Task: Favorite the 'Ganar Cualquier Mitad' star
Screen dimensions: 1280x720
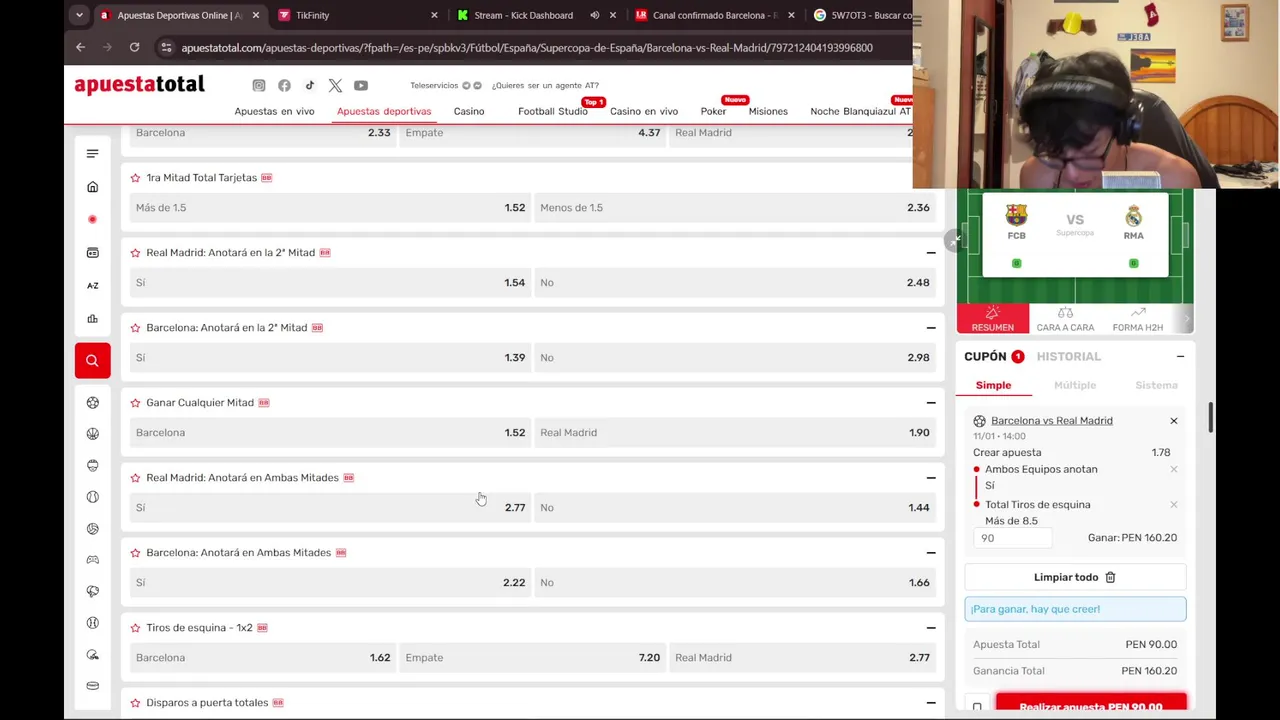Action: pos(135,402)
